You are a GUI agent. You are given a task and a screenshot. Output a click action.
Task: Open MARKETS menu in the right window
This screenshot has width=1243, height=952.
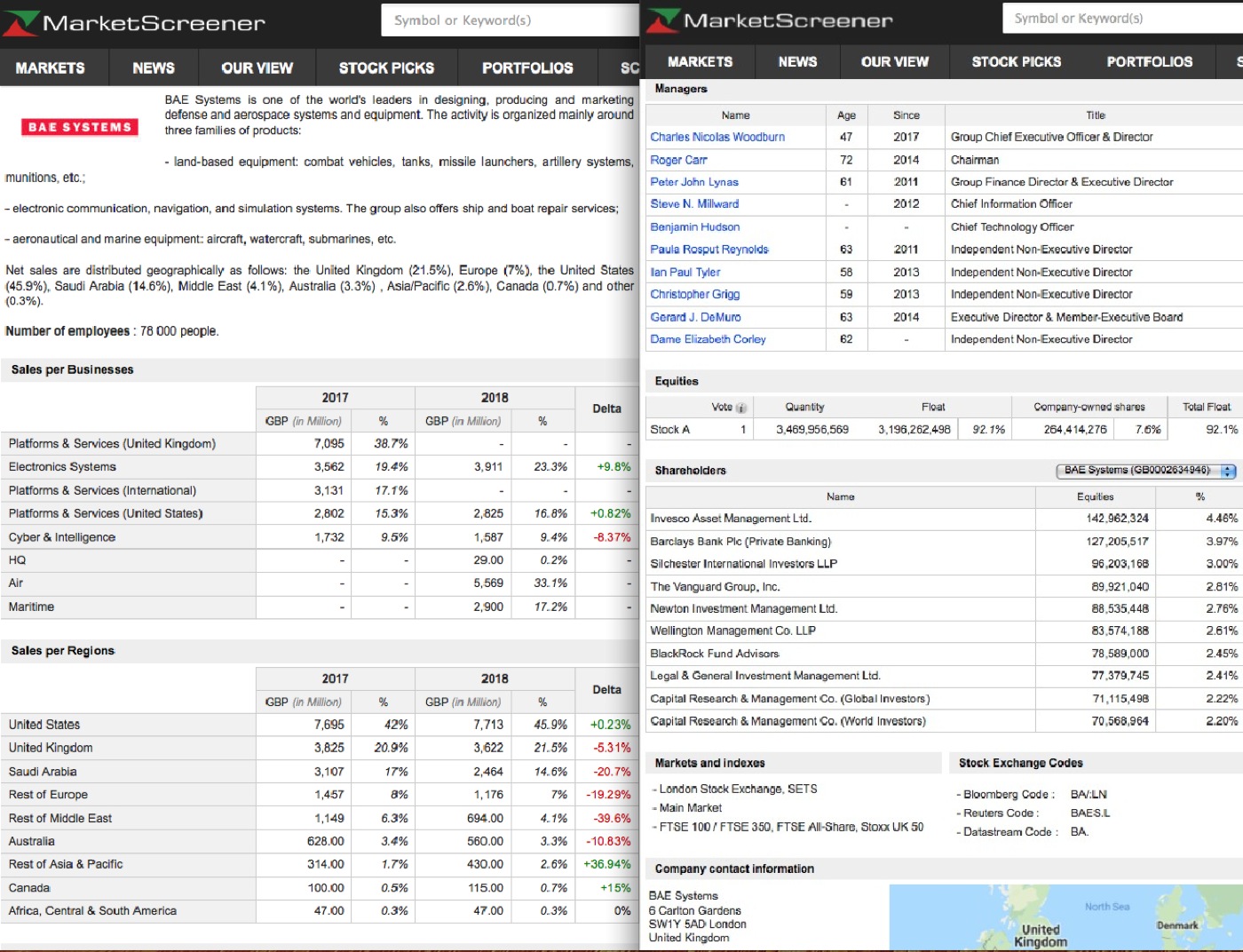coord(701,61)
